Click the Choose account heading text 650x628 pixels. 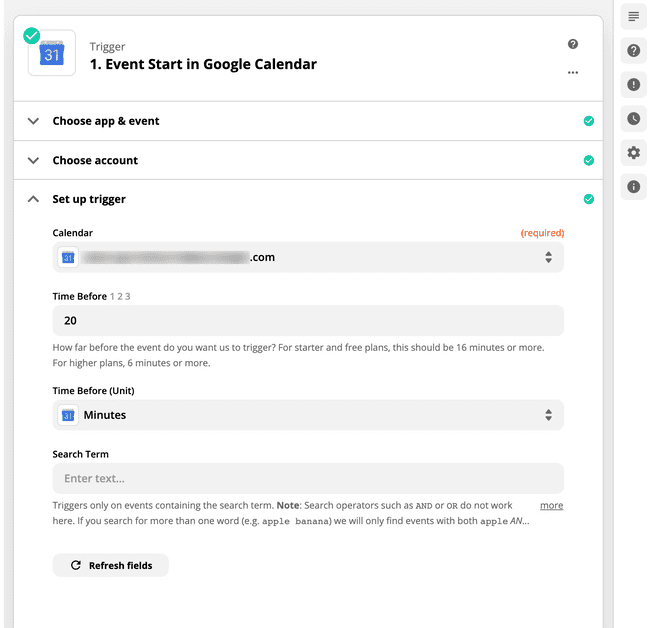point(95,160)
